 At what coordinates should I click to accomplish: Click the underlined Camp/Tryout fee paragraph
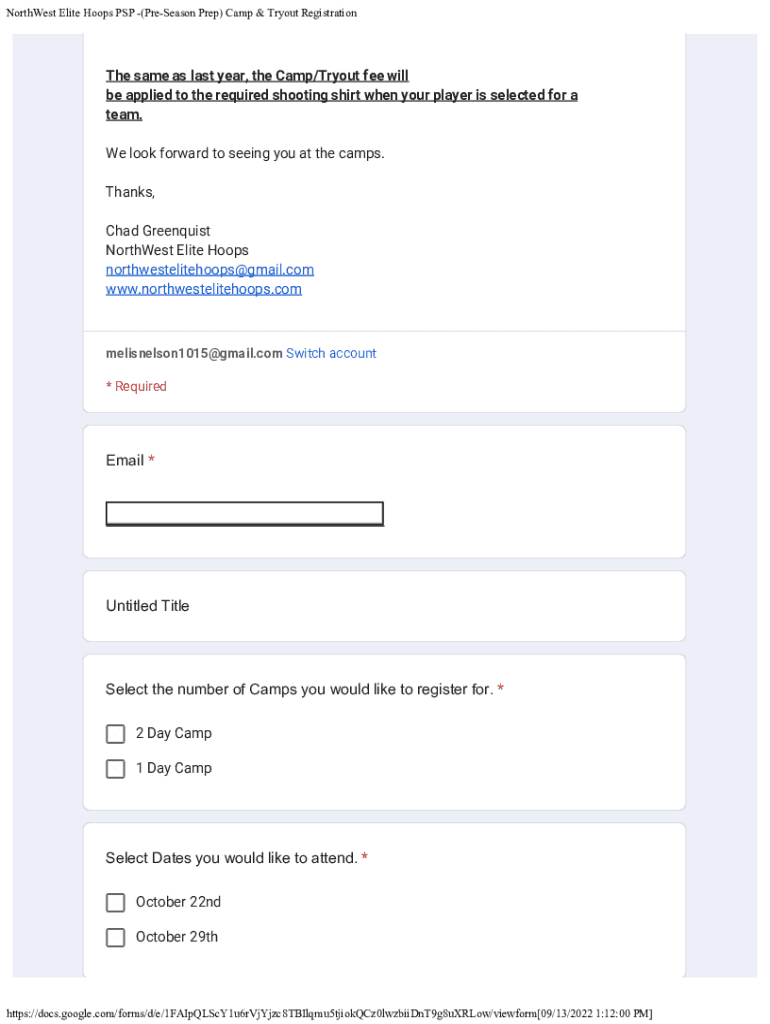click(x=341, y=95)
